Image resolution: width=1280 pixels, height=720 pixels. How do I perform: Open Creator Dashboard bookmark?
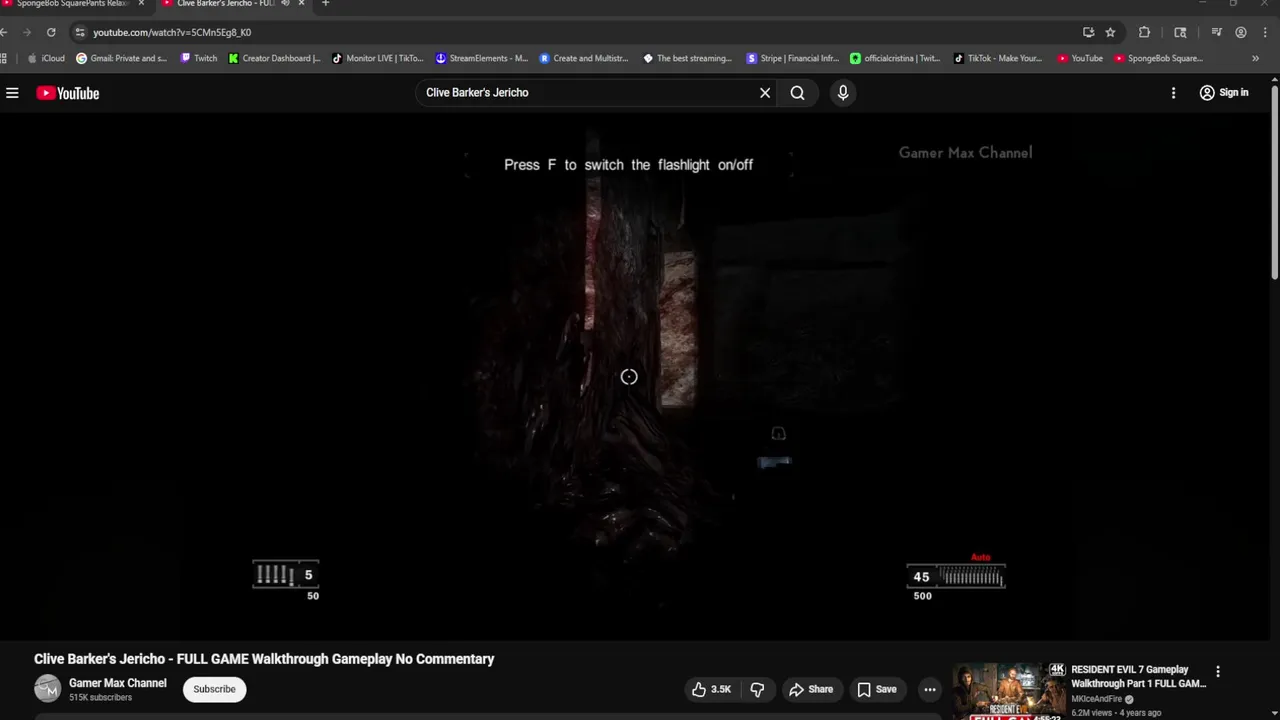coord(274,58)
